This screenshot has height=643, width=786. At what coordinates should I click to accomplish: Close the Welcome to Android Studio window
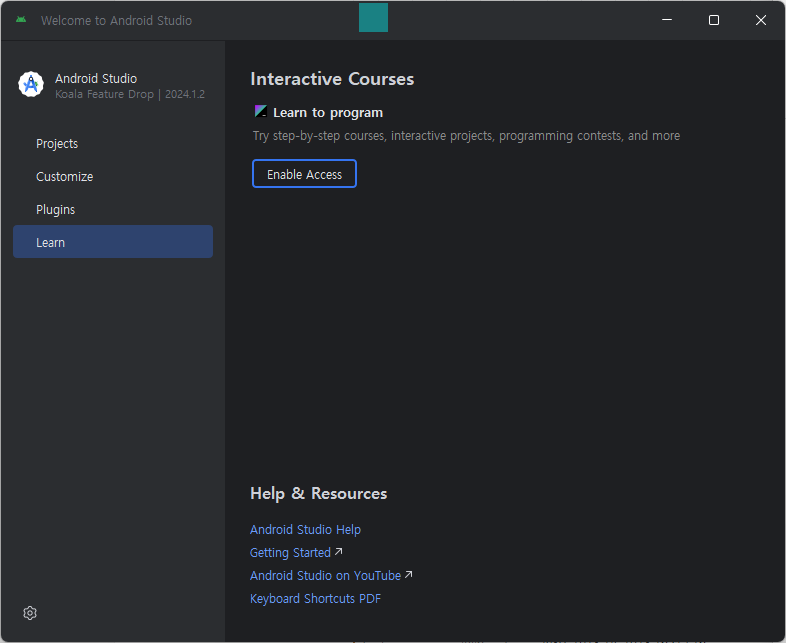[761, 20]
